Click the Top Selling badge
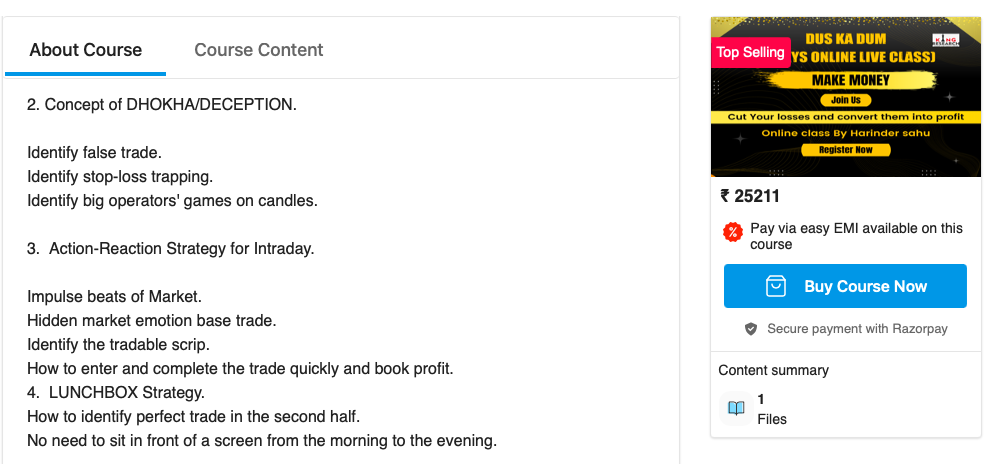 click(x=750, y=52)
